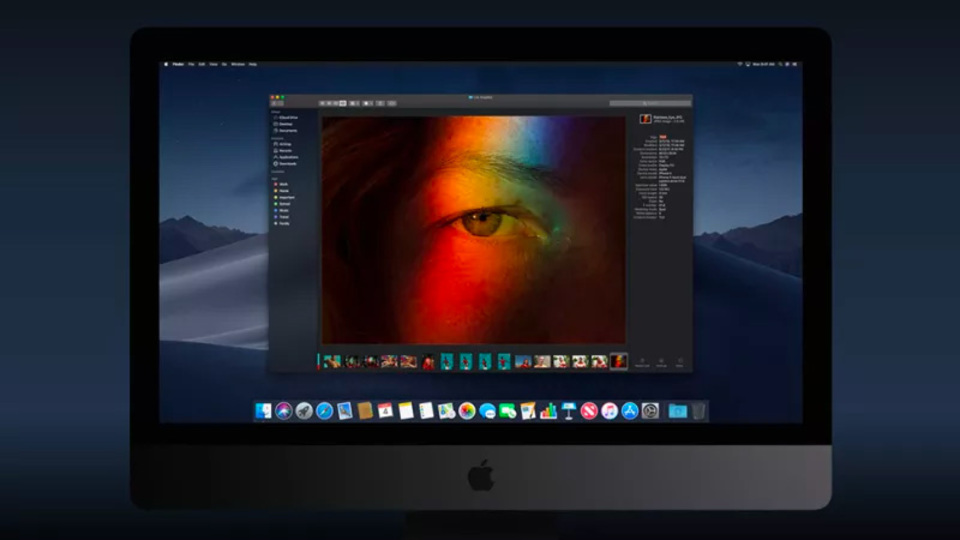This screenshot has width=960, height=540.
Task: Open the Edit menu
Action: click(x=202, y=64)
